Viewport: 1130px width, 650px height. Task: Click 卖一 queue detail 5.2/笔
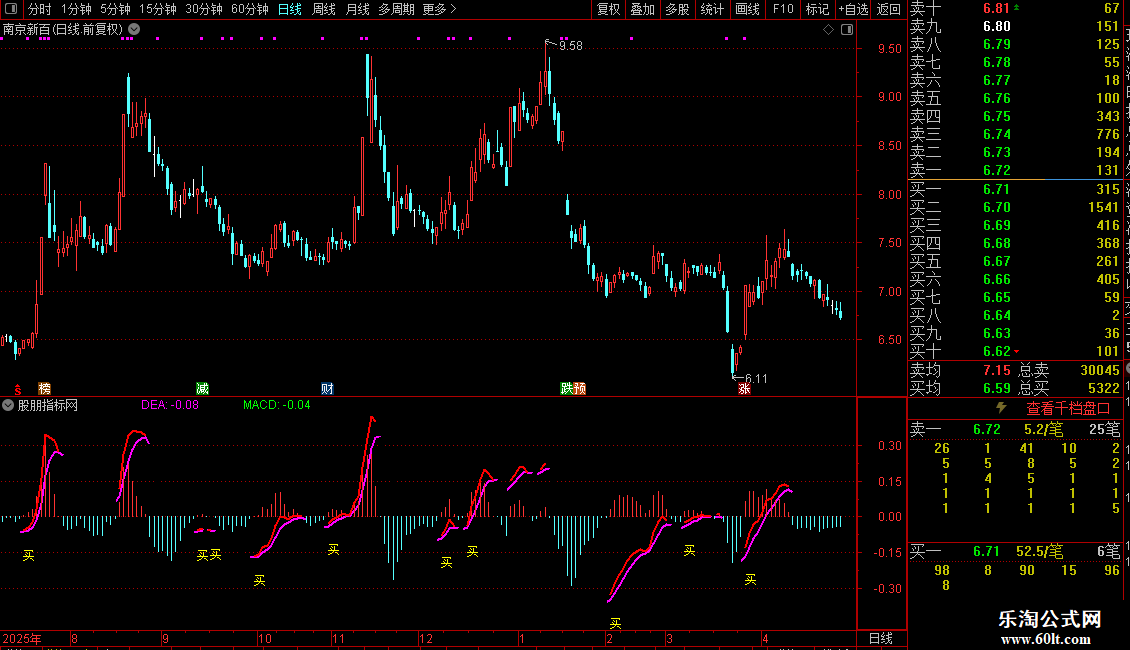(x=1044, y=429)
